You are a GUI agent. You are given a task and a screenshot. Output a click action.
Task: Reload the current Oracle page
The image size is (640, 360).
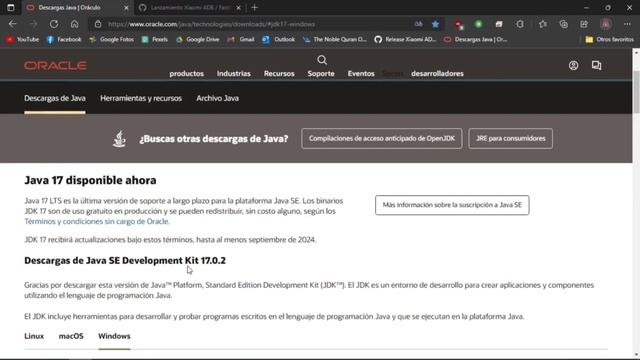[54, 24]
